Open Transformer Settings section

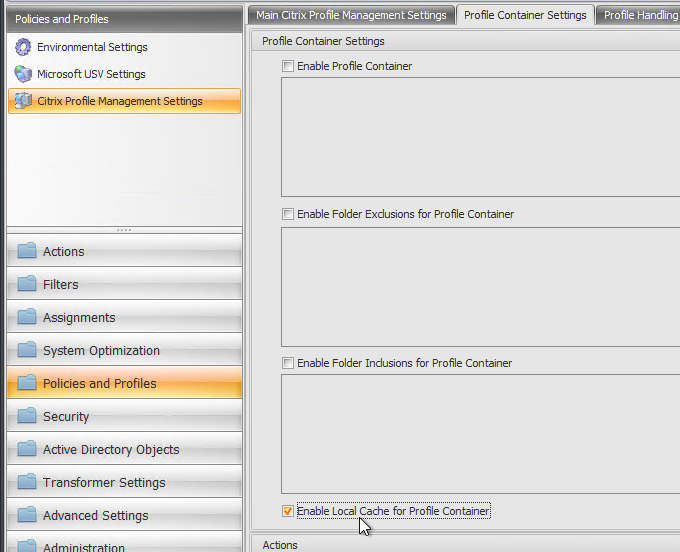point(124,482)
